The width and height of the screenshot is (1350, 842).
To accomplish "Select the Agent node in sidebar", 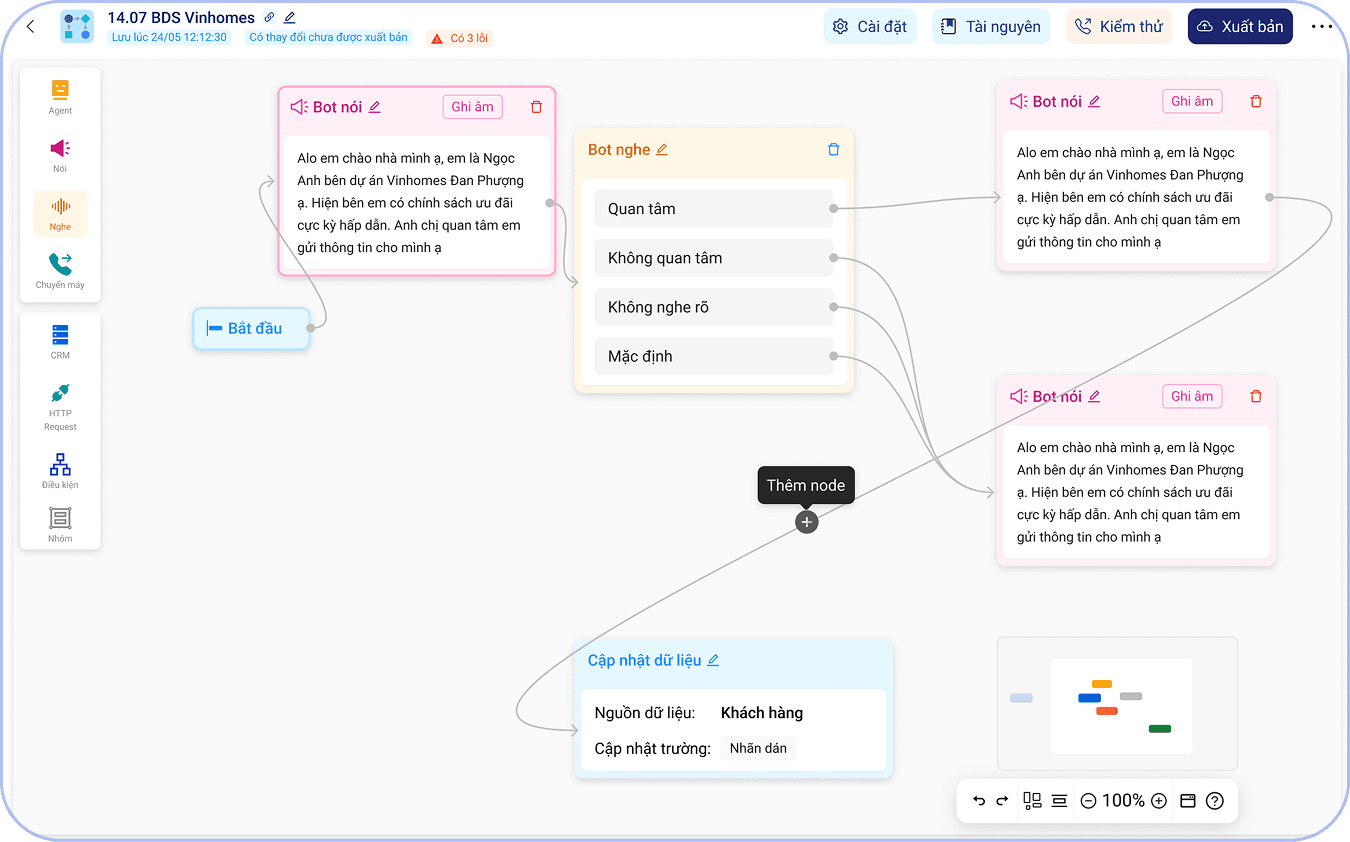I will coord(60,96).
